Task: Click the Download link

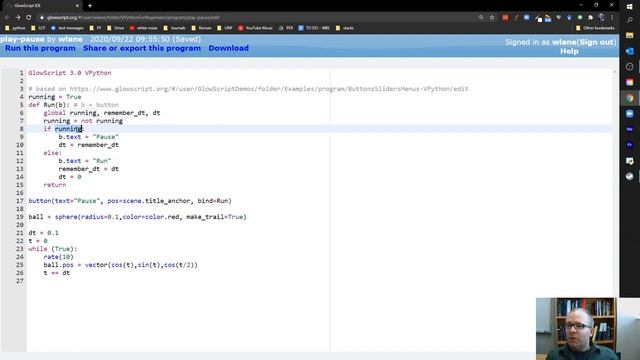Action: coord(229,48)
